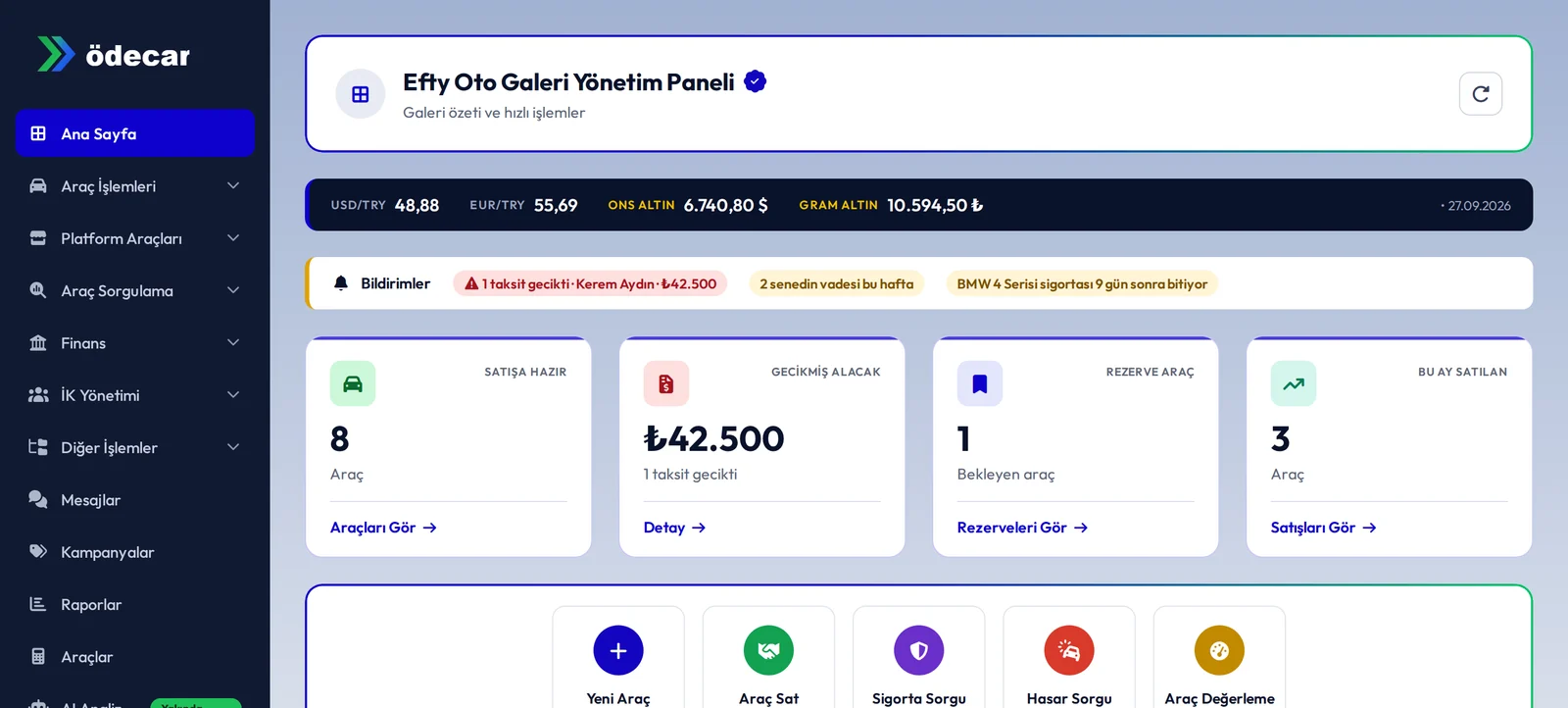Click the red car crash icon for Hasar Sorgu
This screenshot has width=1568, height=708.
[x=1069, y=650]
